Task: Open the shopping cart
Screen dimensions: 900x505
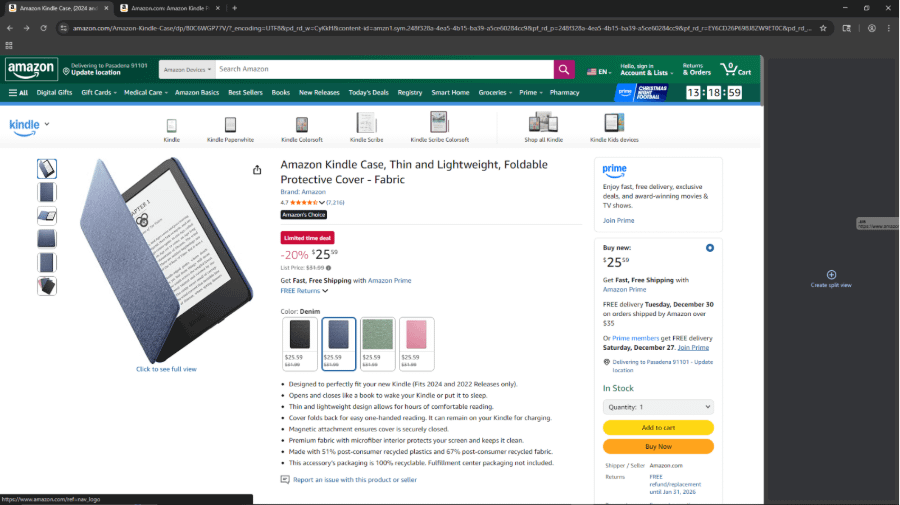Action: (736, 69)
